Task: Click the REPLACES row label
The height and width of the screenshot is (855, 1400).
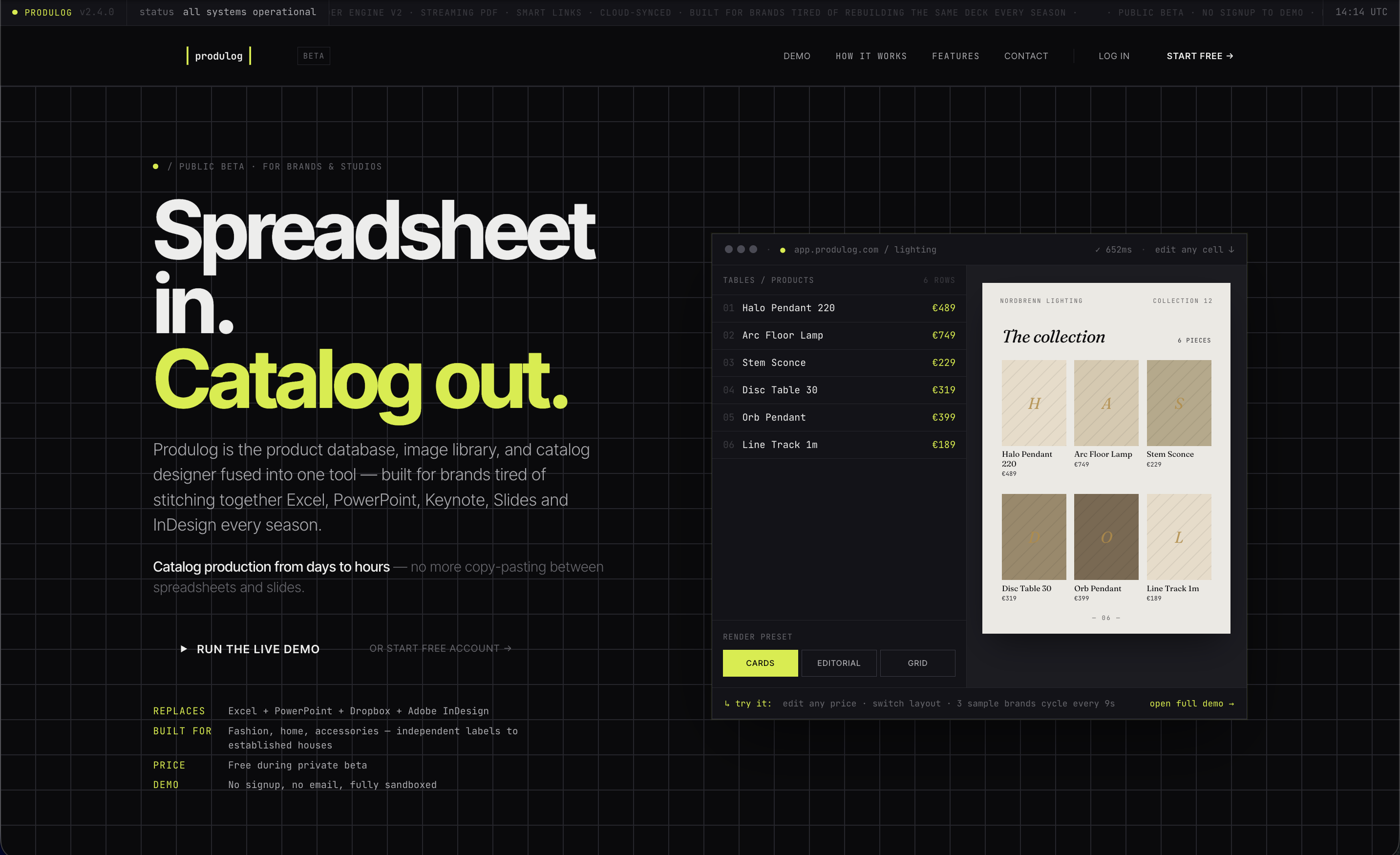Action: point(179,711)
